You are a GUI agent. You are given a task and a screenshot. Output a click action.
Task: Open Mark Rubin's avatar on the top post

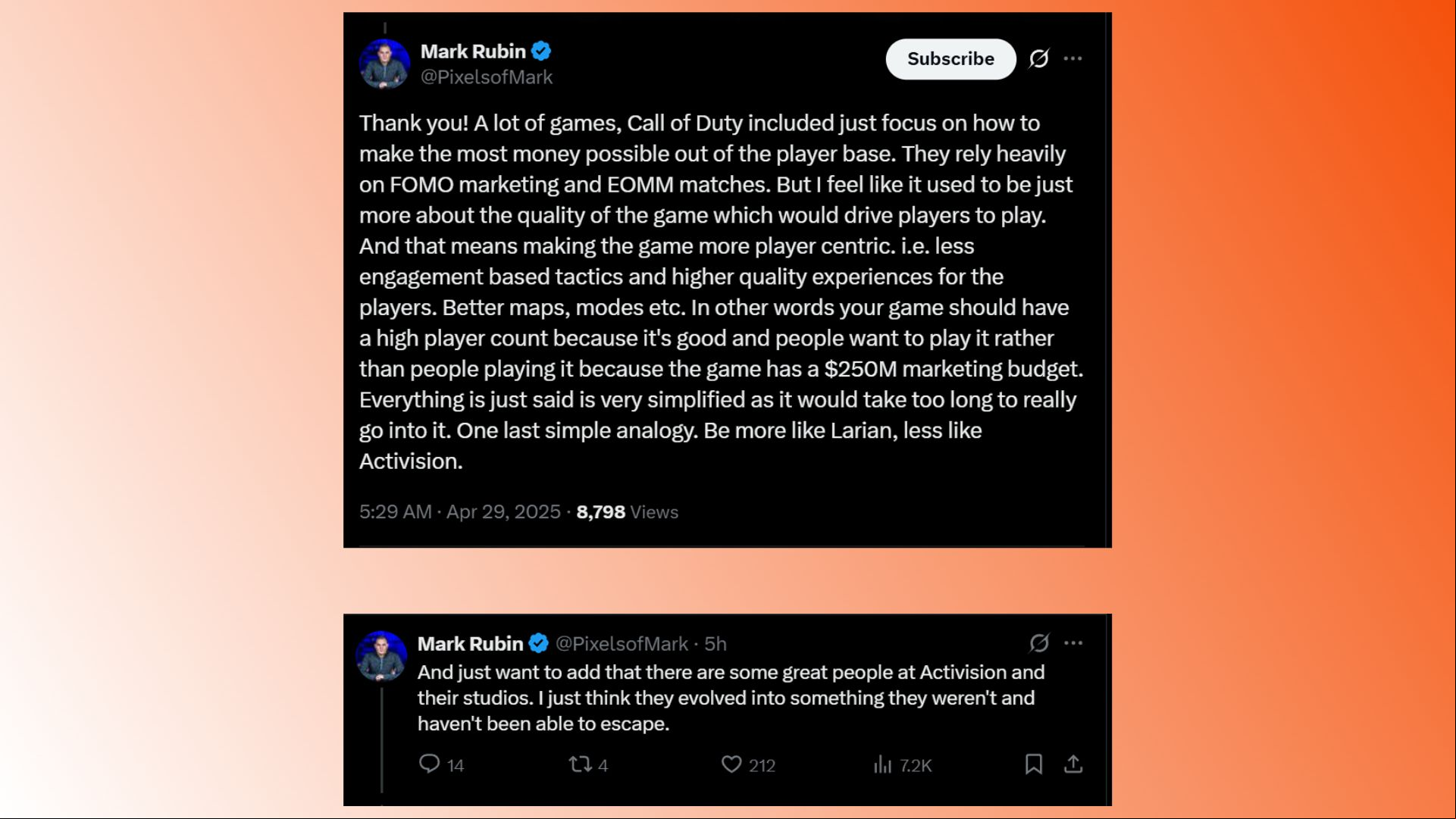point(384,64)
